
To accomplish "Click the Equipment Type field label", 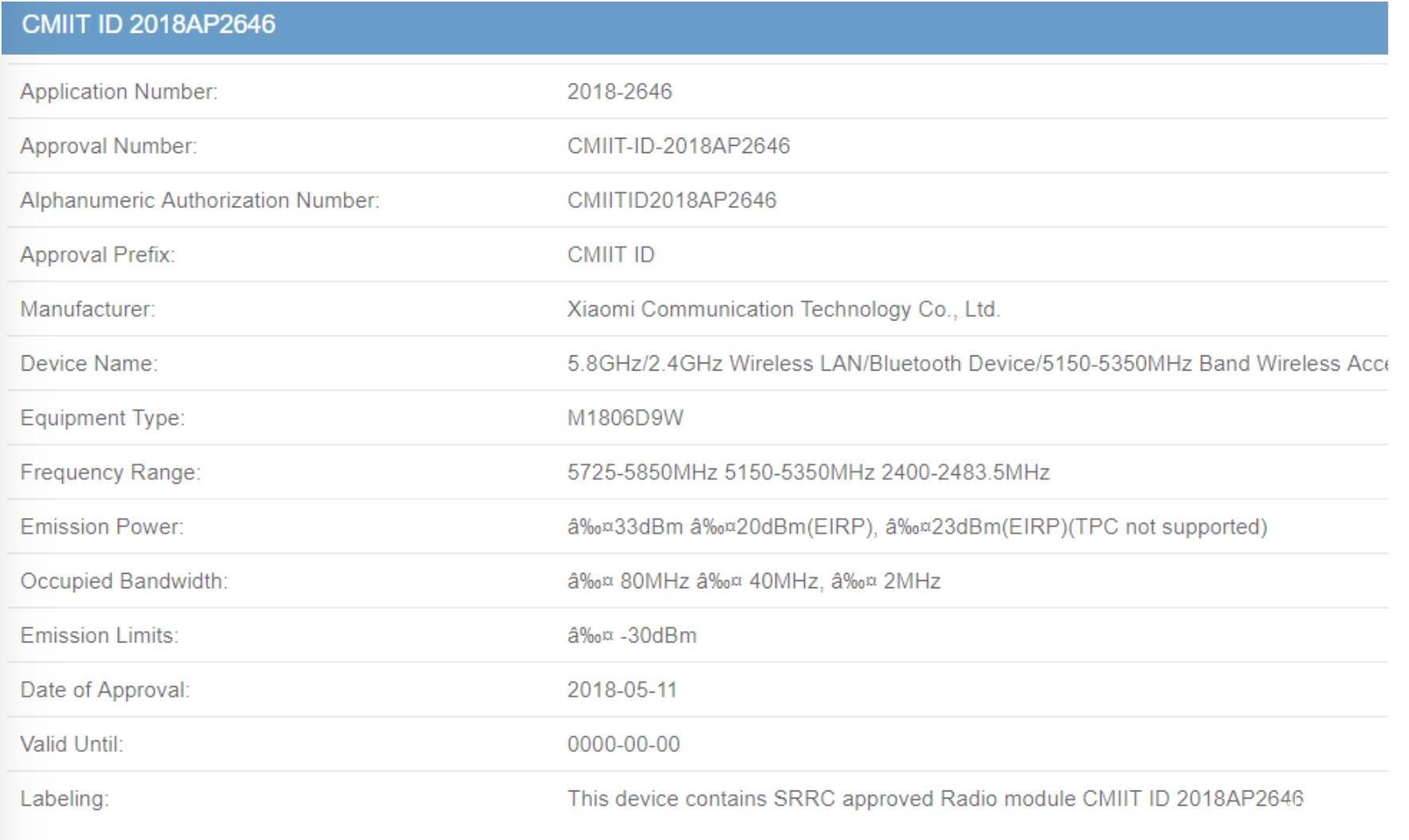I will pos(102,418).
